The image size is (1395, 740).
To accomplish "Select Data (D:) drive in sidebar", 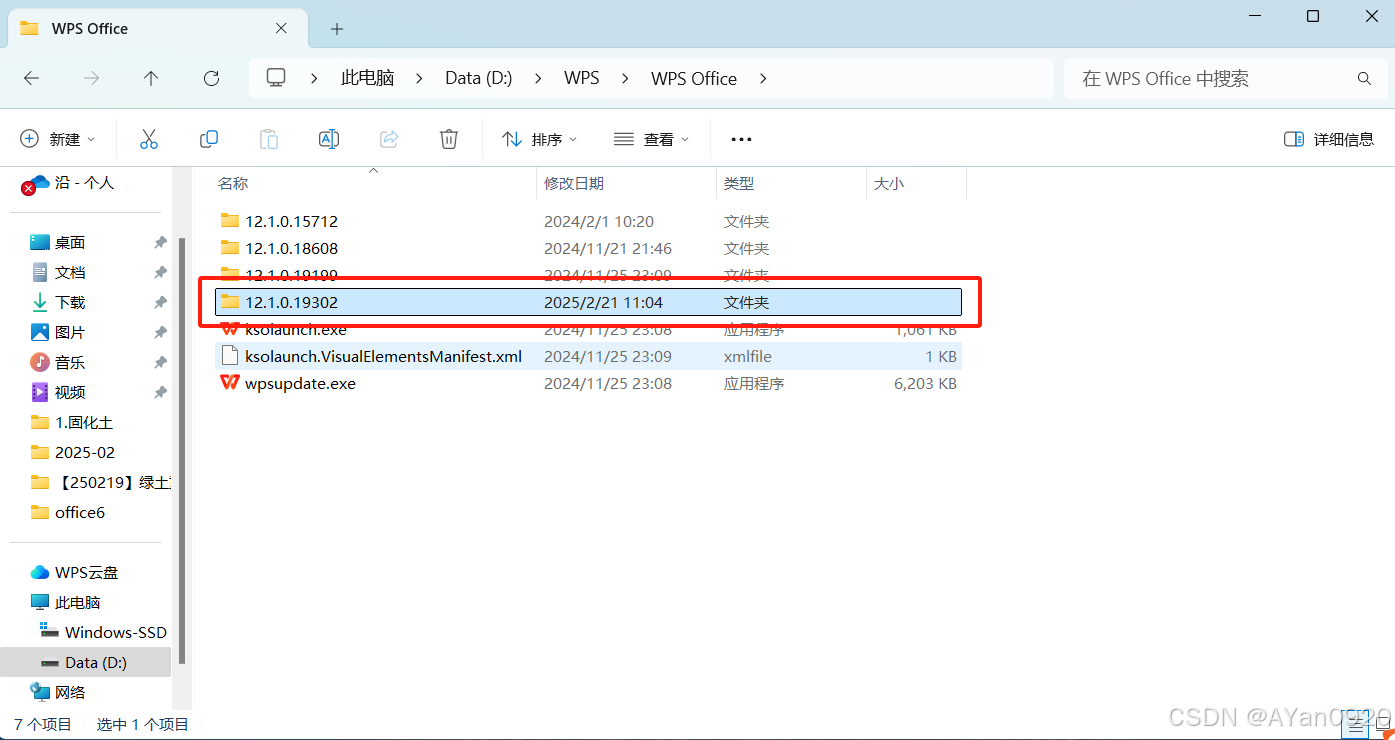I will click(96, 662).
